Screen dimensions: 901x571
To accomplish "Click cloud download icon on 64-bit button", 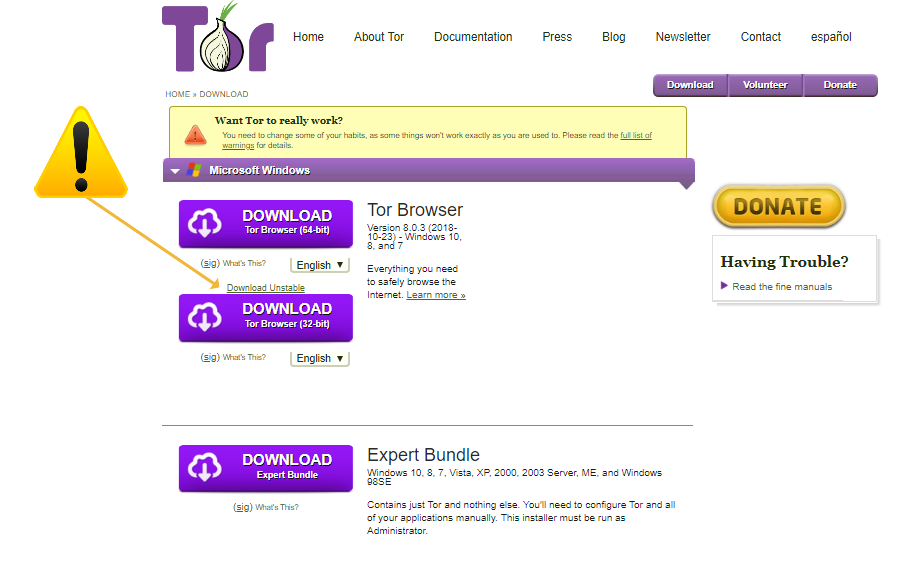I will [205, 223].
